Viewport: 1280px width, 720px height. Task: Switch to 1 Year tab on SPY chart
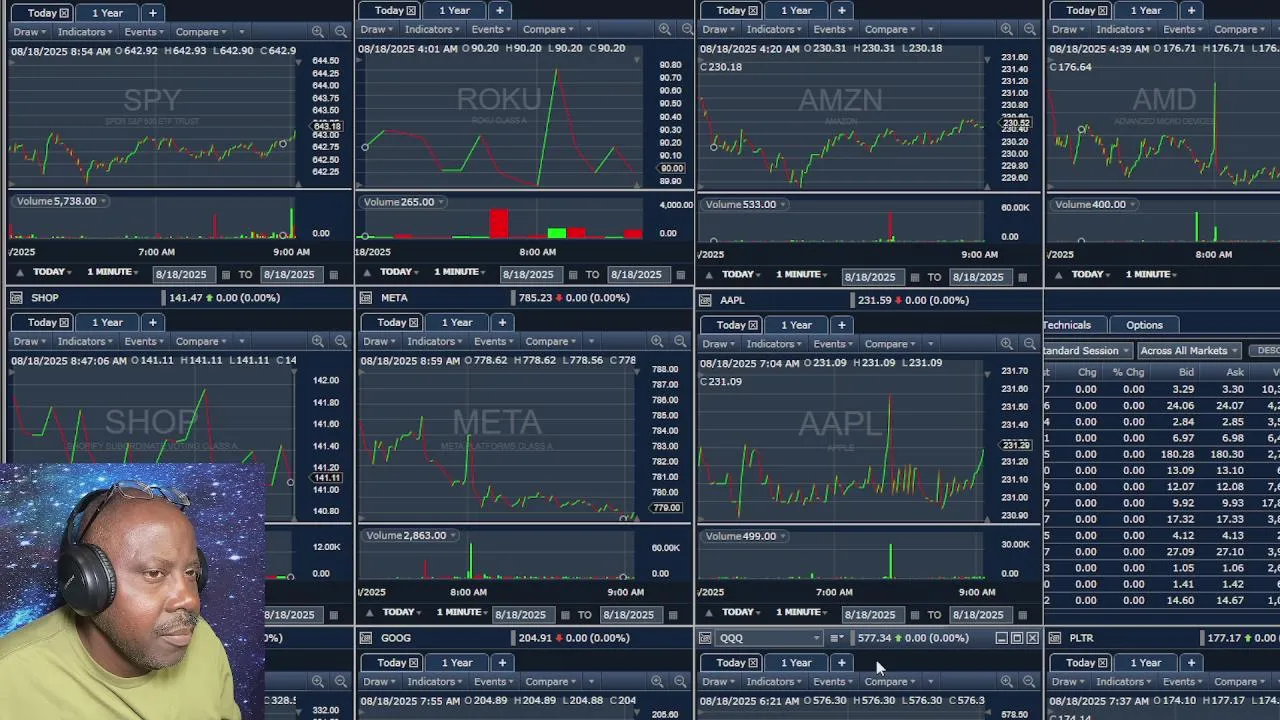click(107, 12)
